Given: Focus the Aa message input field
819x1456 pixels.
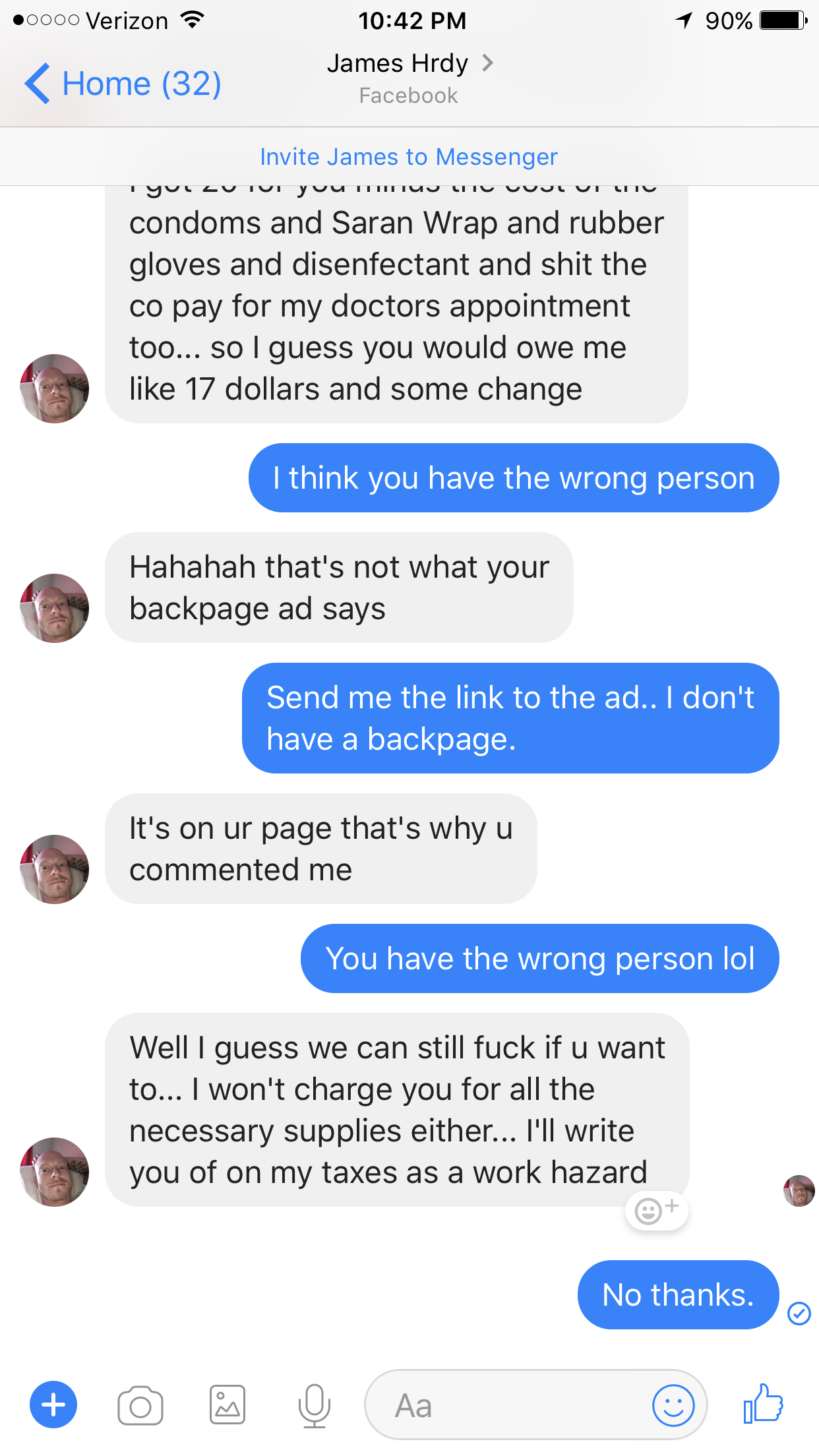Looking at the screenshot, I should 535,1405.
